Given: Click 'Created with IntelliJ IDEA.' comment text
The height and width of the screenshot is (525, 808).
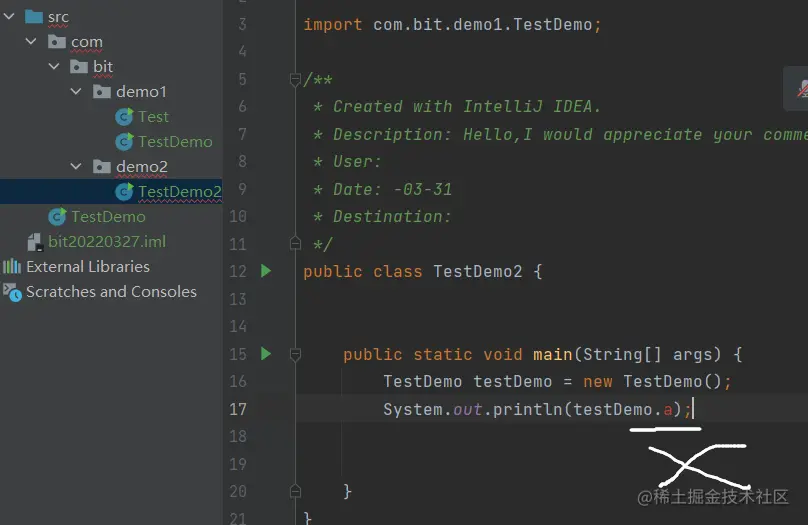Looking at the screenshot, I should point(466,106).
